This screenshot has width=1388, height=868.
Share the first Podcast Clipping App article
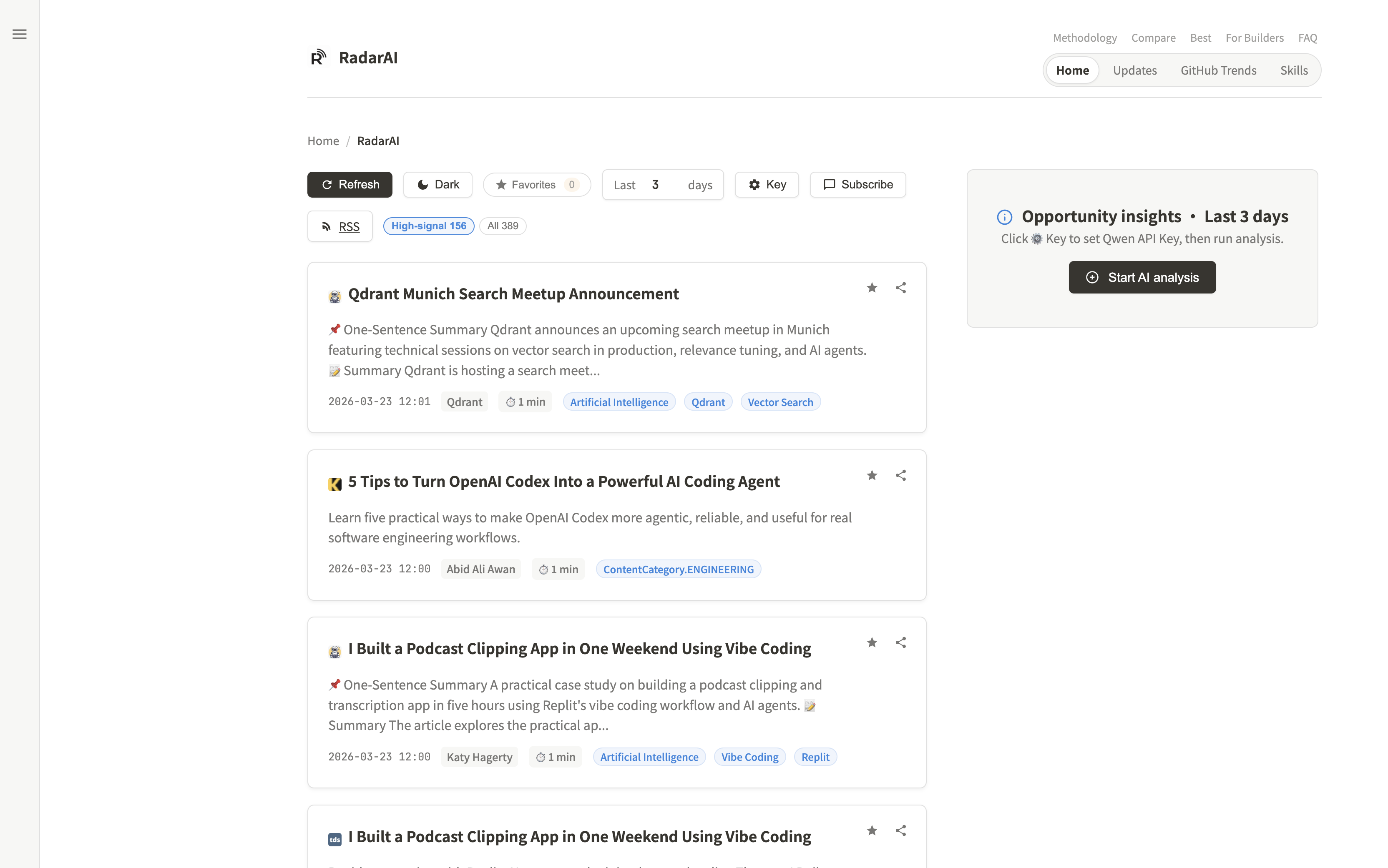(x=900, y=642)
